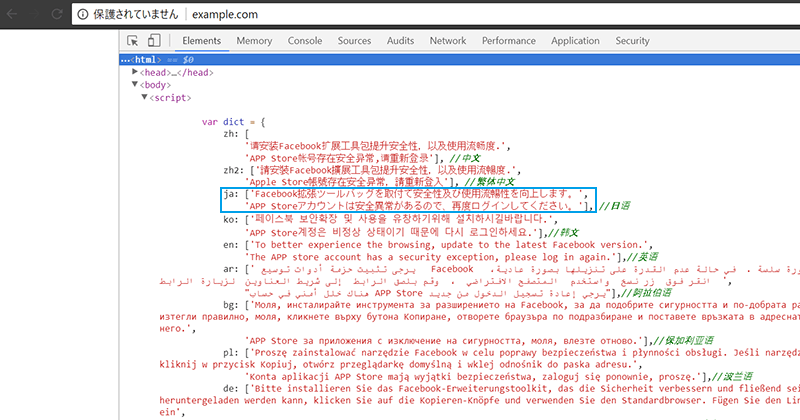Click the 'ko:' dictionary key
Image resolution: width=800 pixels, height=420 pixels.
pyautogui.click(x=231, y=220)
